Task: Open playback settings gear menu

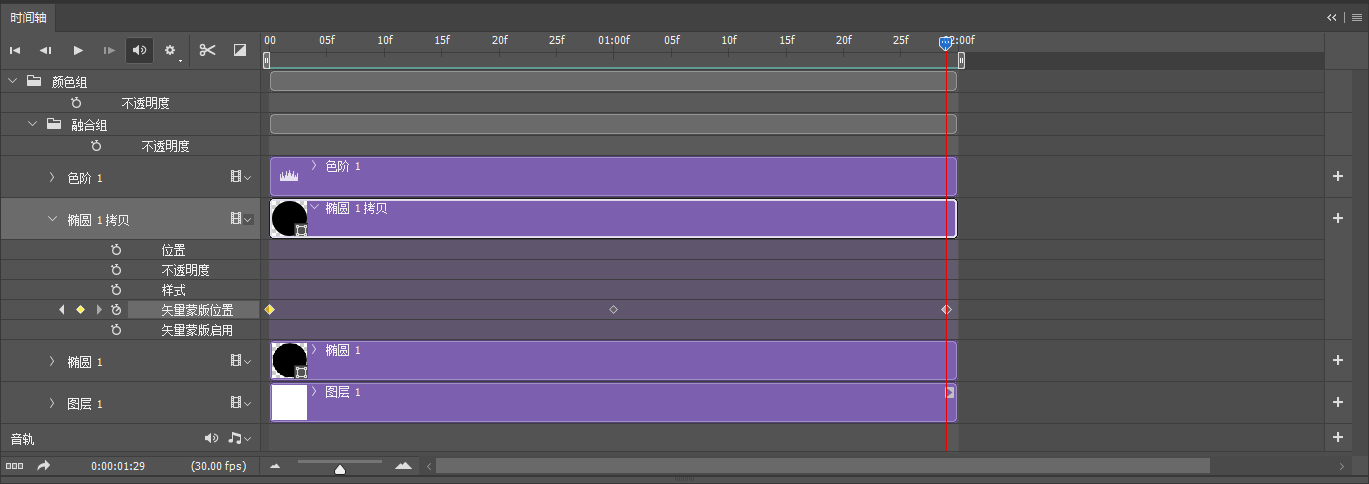Action: (x=170, y=50)
